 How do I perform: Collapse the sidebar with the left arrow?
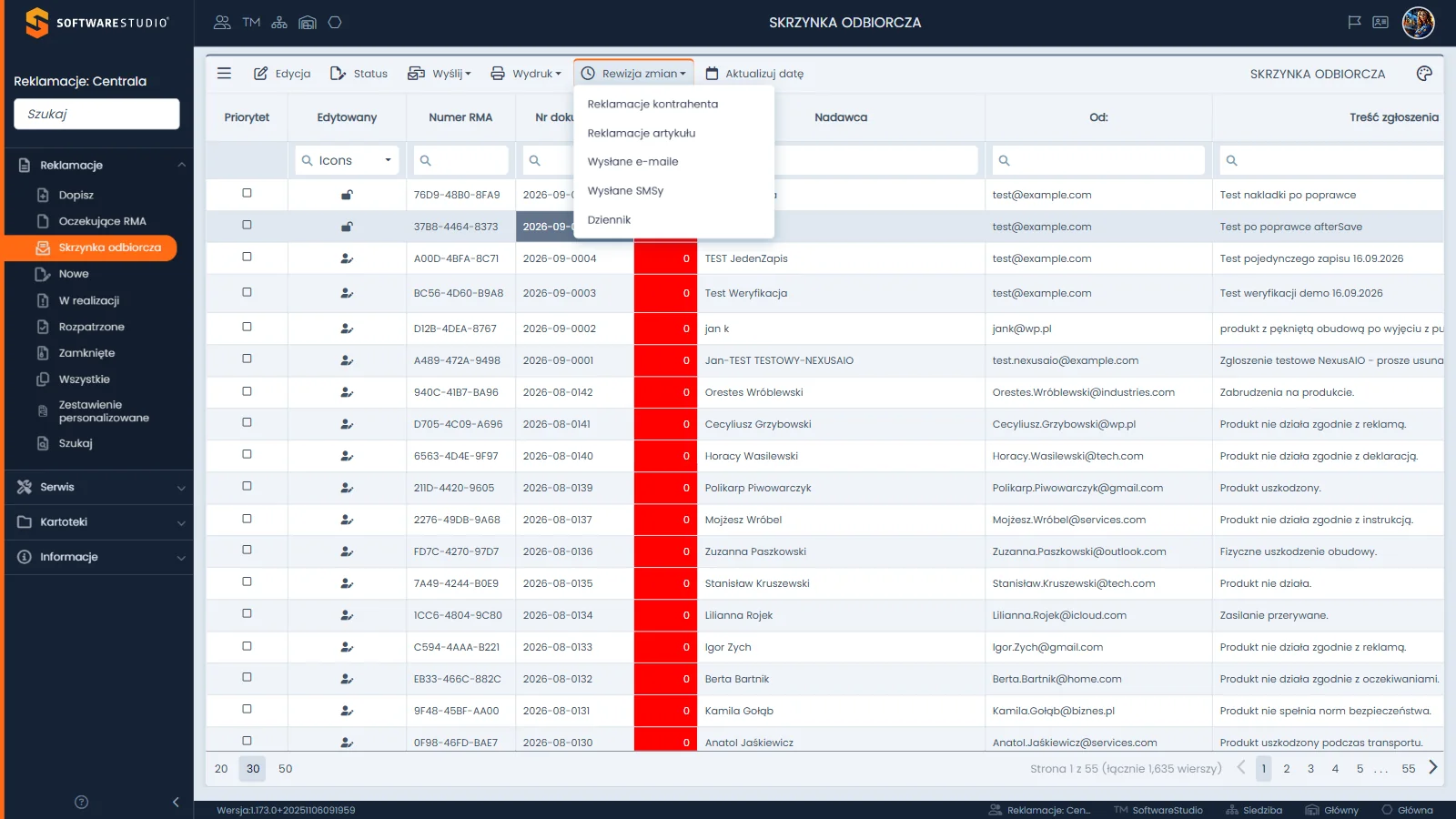[176, 802]
